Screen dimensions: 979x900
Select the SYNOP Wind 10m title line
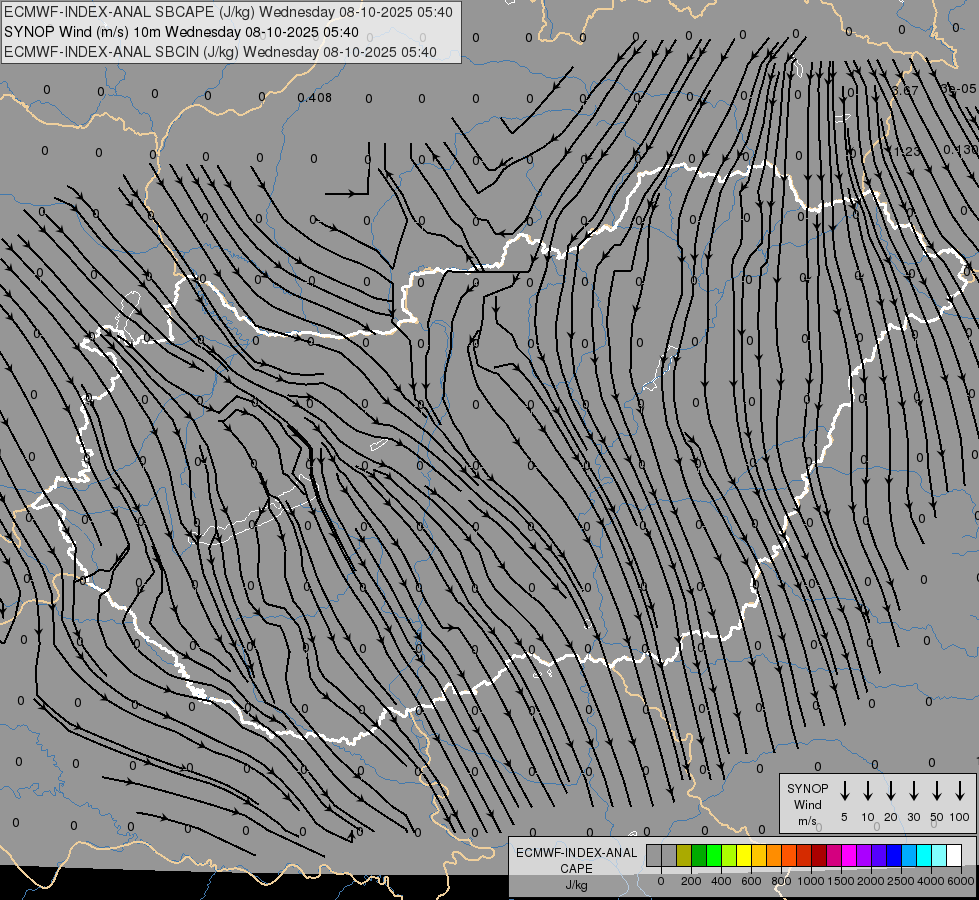(x=181, y=32)
